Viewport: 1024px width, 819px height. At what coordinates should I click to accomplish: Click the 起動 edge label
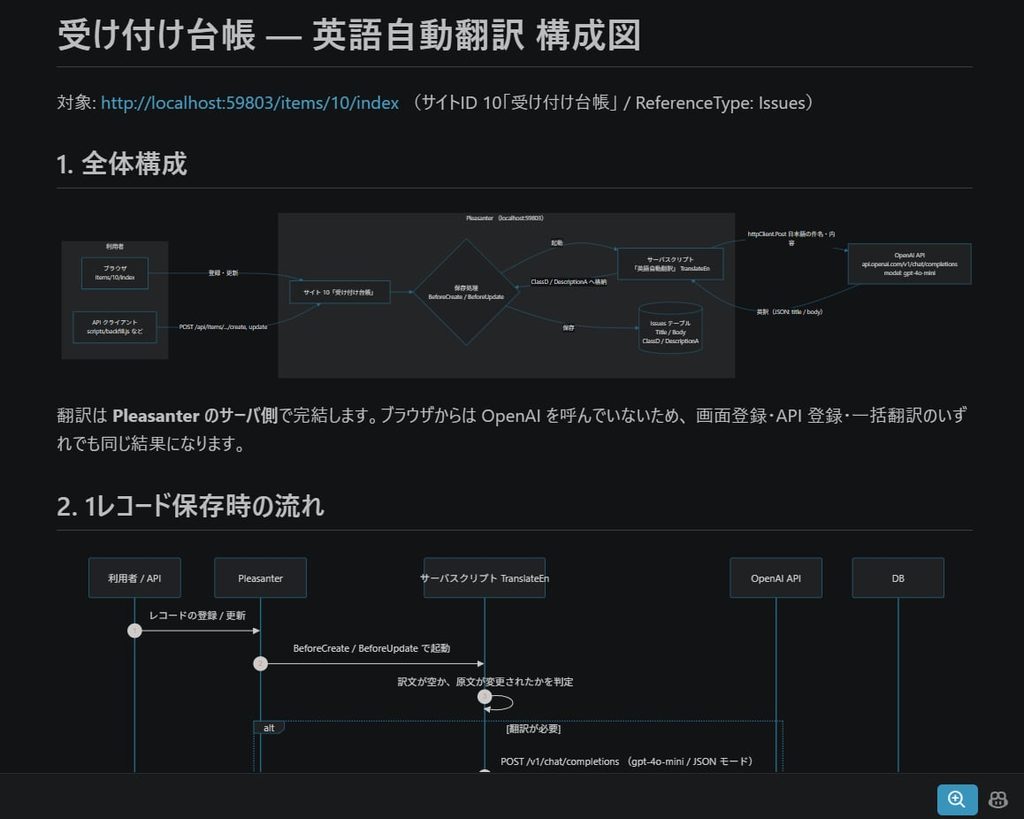(x=556, y=243)
